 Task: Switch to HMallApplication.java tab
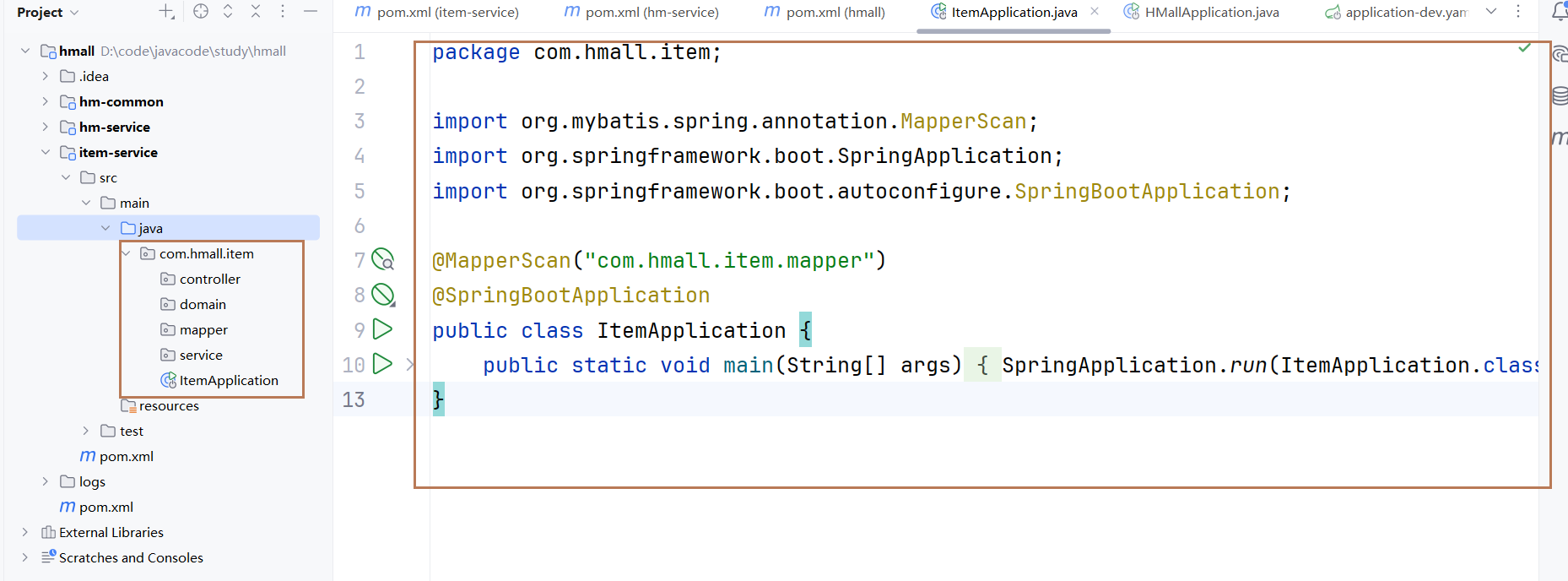(1201, 12)
